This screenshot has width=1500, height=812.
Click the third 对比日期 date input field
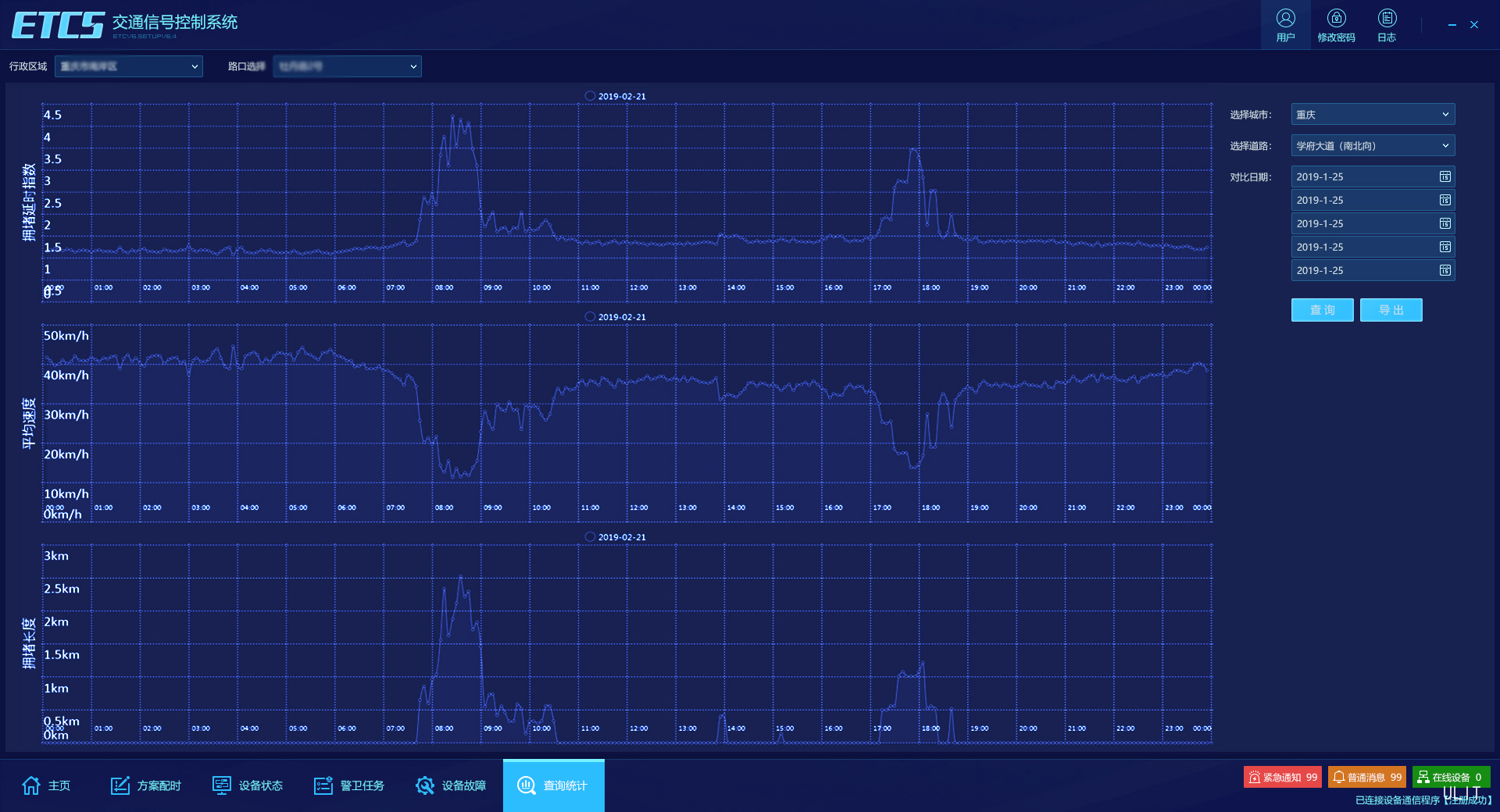(1363, 224)
